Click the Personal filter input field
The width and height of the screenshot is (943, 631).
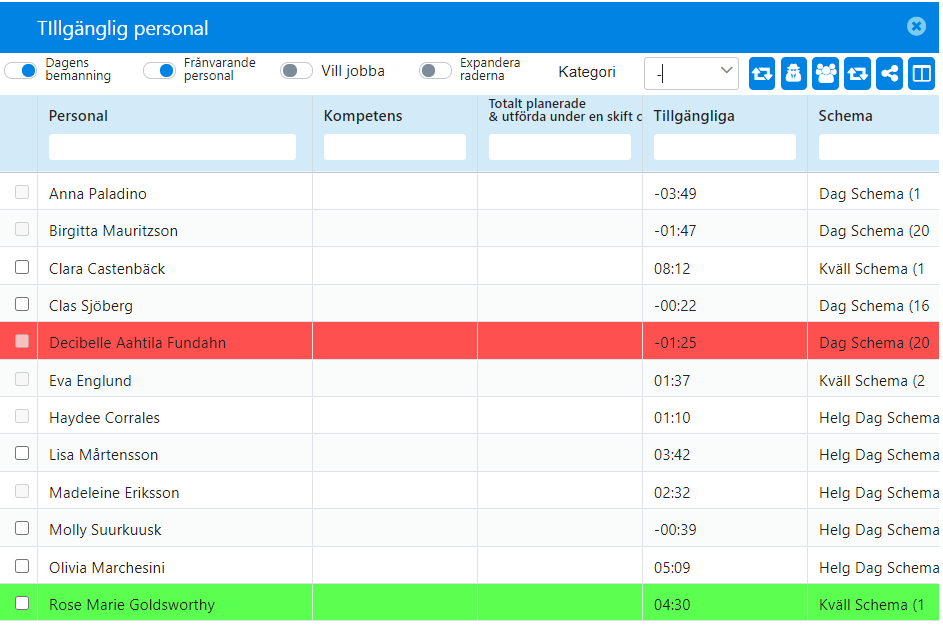point(172,147)
